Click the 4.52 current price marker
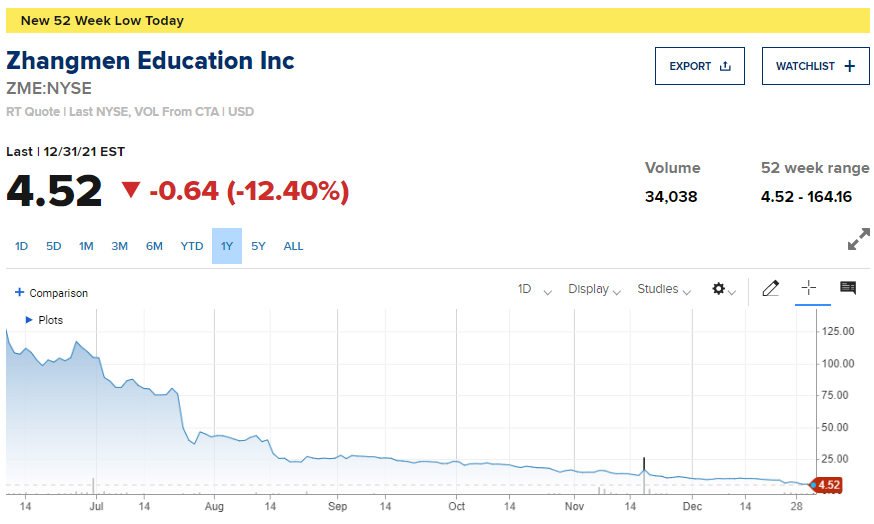874x524 pixels. [828, 485]
